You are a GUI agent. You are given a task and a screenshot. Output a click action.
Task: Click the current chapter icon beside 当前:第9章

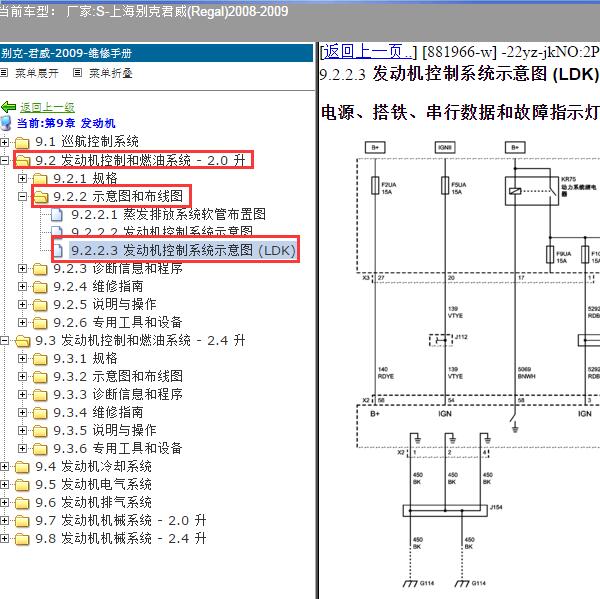coord(6,123)
